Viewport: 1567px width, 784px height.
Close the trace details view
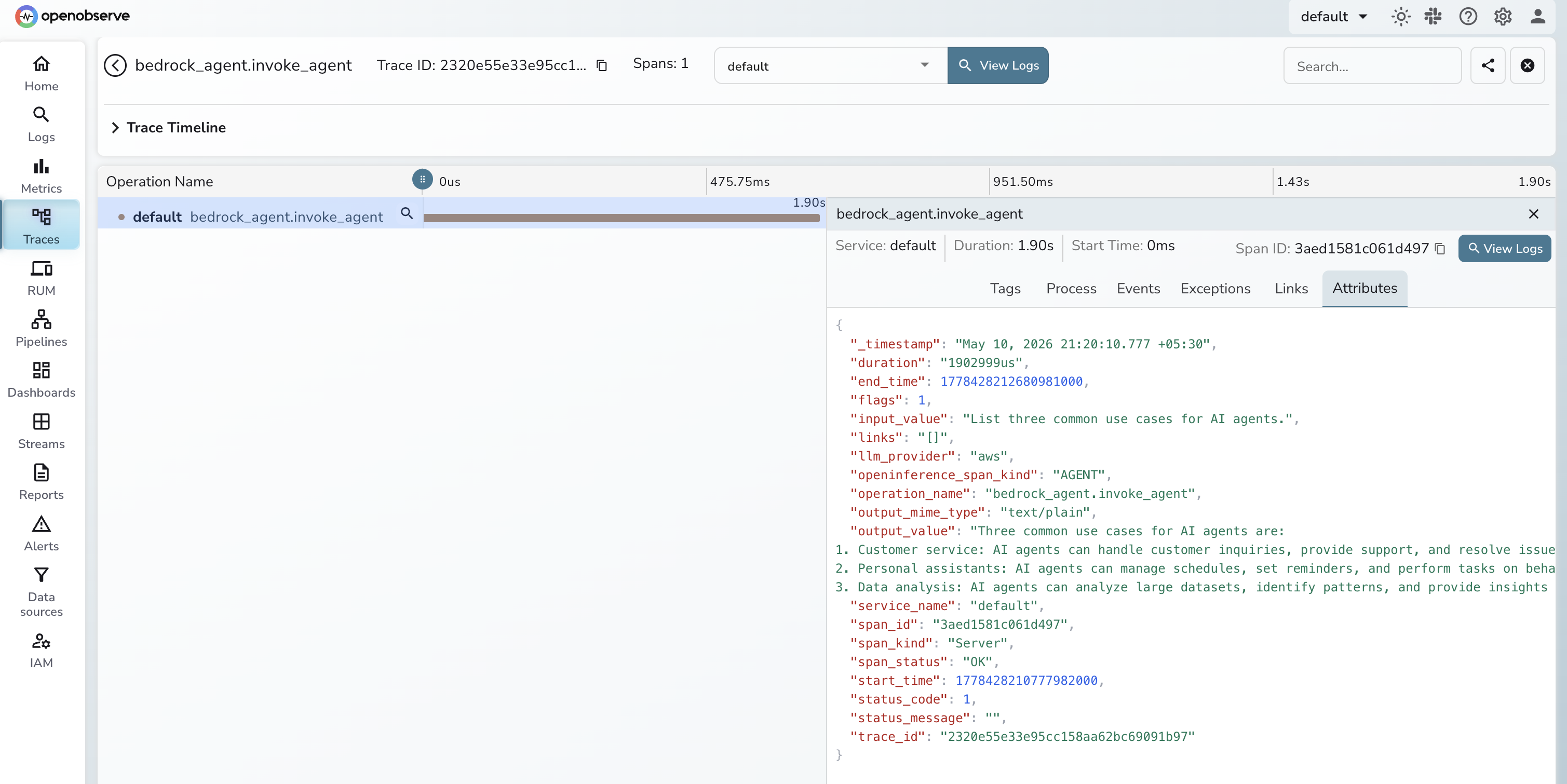tap(1528, 65)
